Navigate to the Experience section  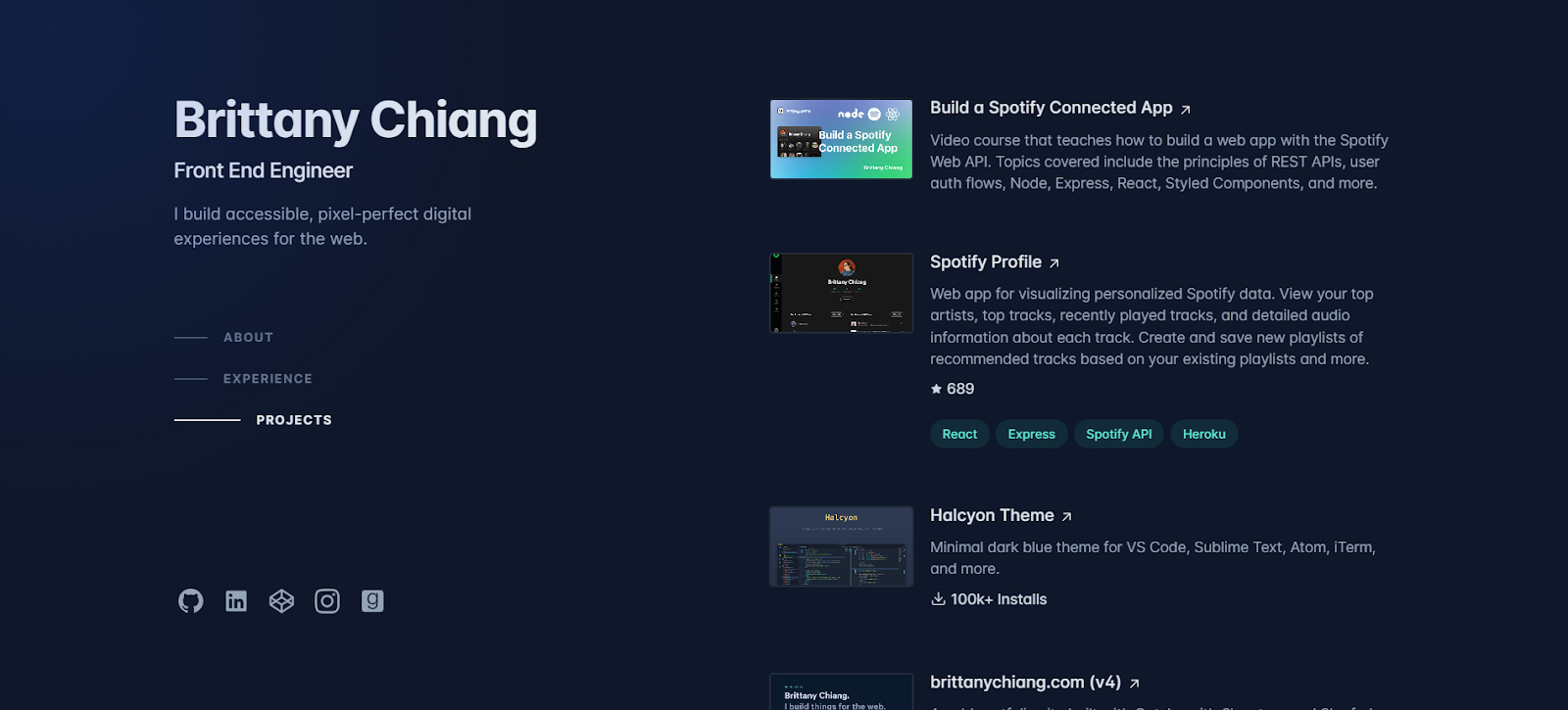click(x=268, y=379)
